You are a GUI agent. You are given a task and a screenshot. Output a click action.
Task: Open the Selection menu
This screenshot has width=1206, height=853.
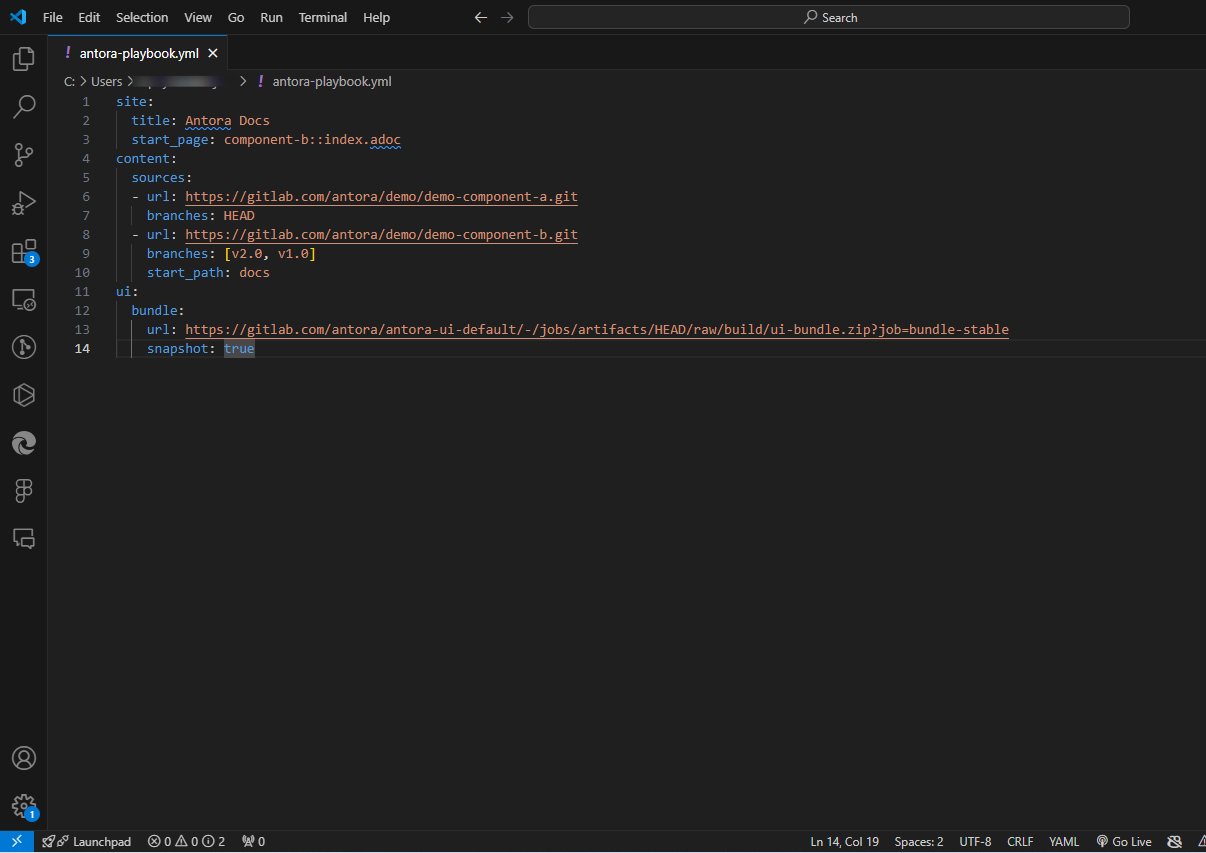pos(142,17)
